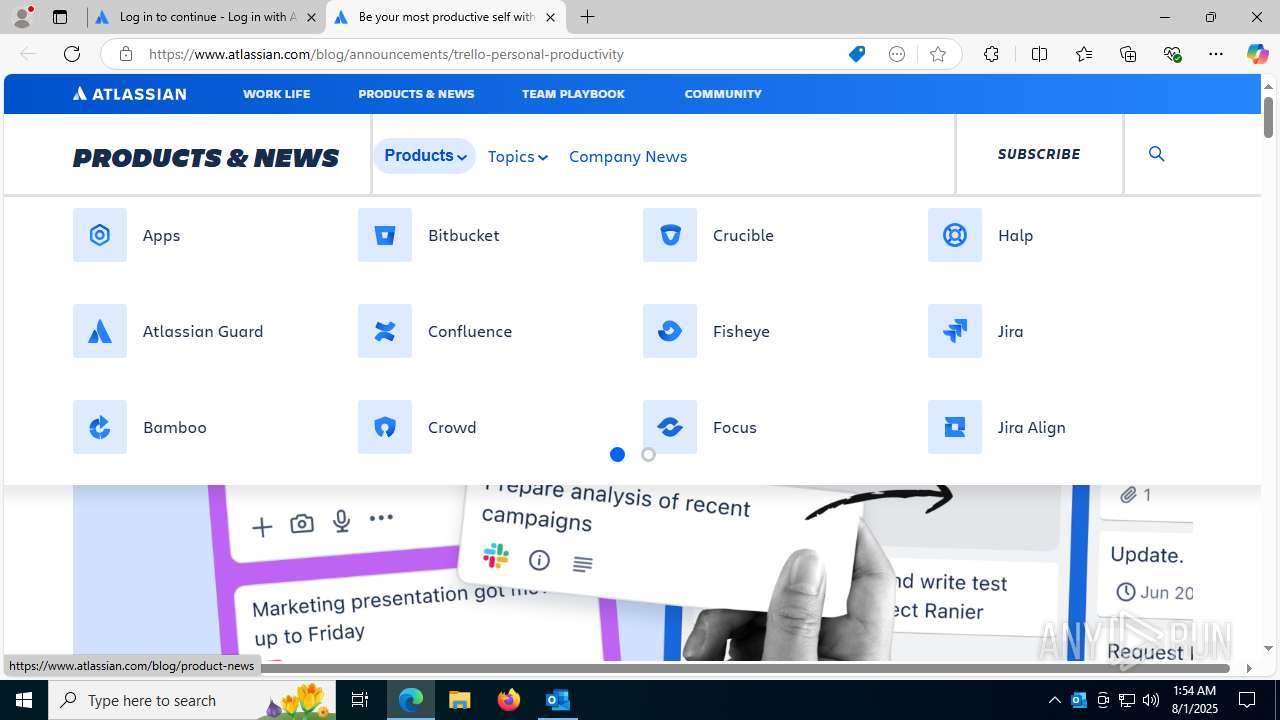This screenshot has height=720, width=1280.
Task: Go to the Atlassian logo home
Action: tap(130, 94)
